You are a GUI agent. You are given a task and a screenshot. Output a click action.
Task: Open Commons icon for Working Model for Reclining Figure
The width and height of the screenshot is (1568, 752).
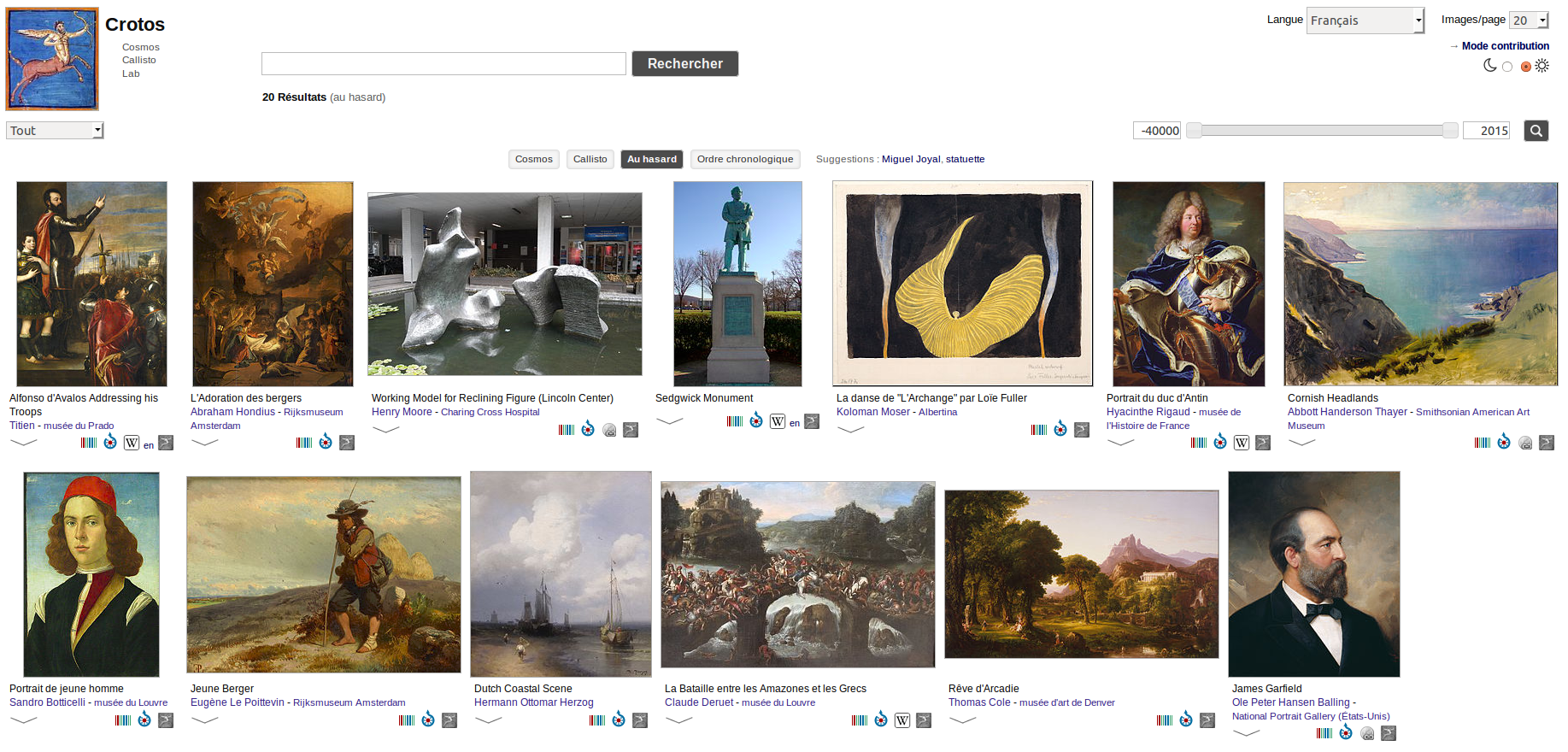point(588,429)
